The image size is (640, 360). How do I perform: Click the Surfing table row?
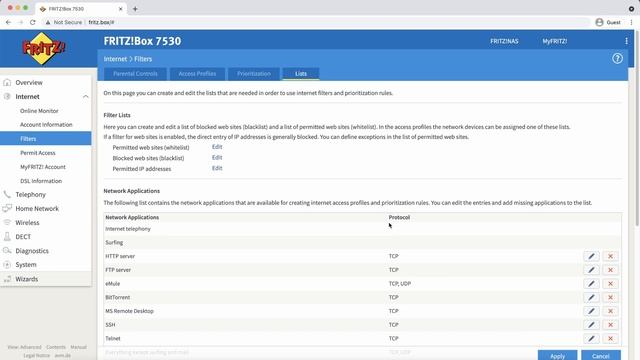coord(362,242)
